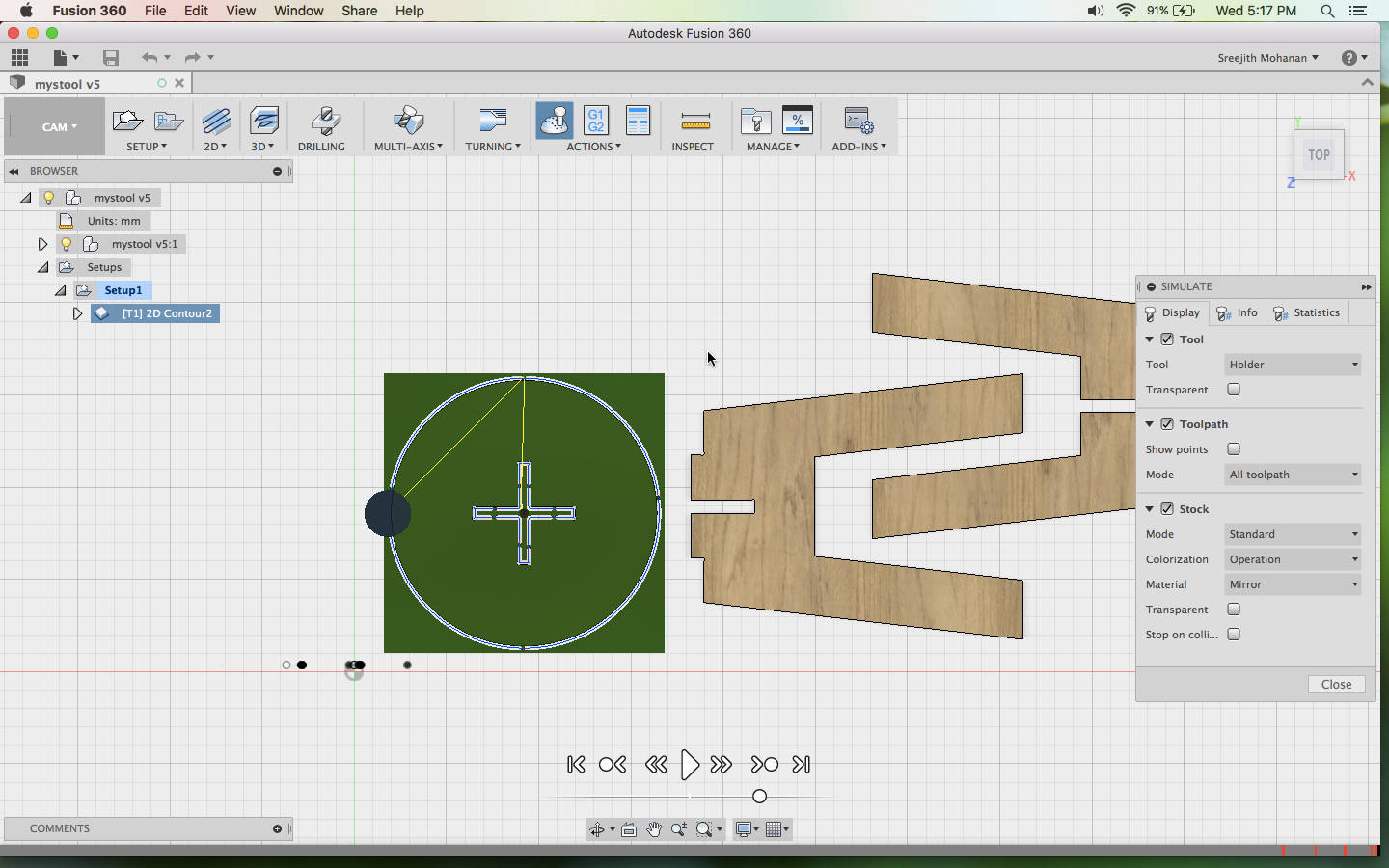Jump to simulation end

802,765
